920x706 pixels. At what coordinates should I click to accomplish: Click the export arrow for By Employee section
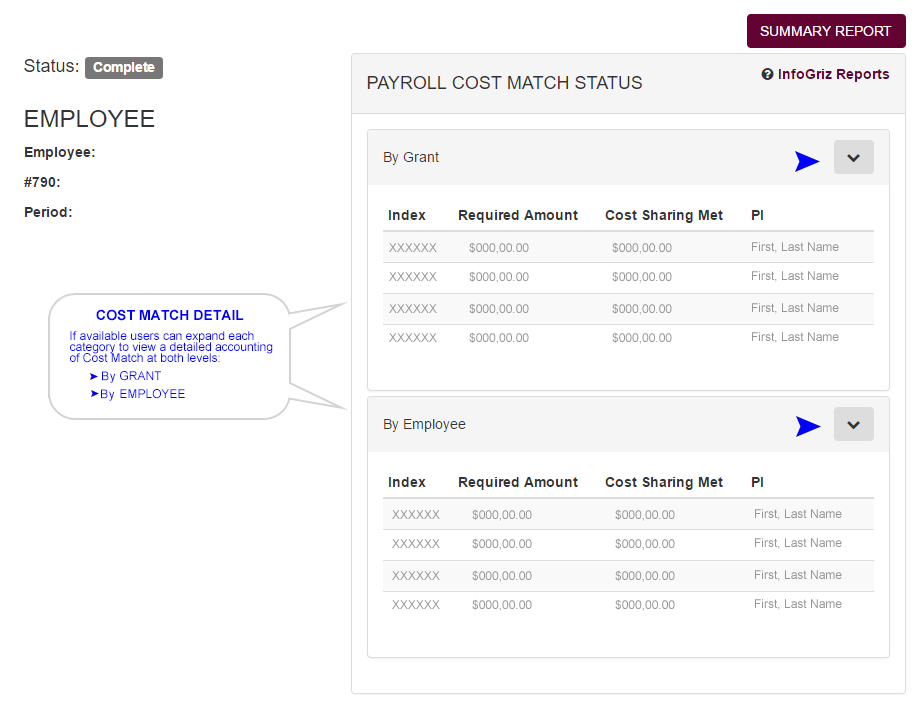808,426
